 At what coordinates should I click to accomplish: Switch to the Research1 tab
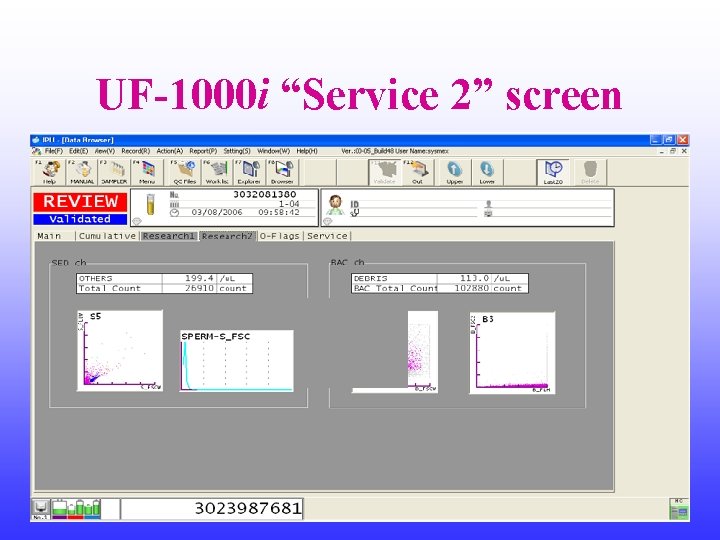(169, 236)
